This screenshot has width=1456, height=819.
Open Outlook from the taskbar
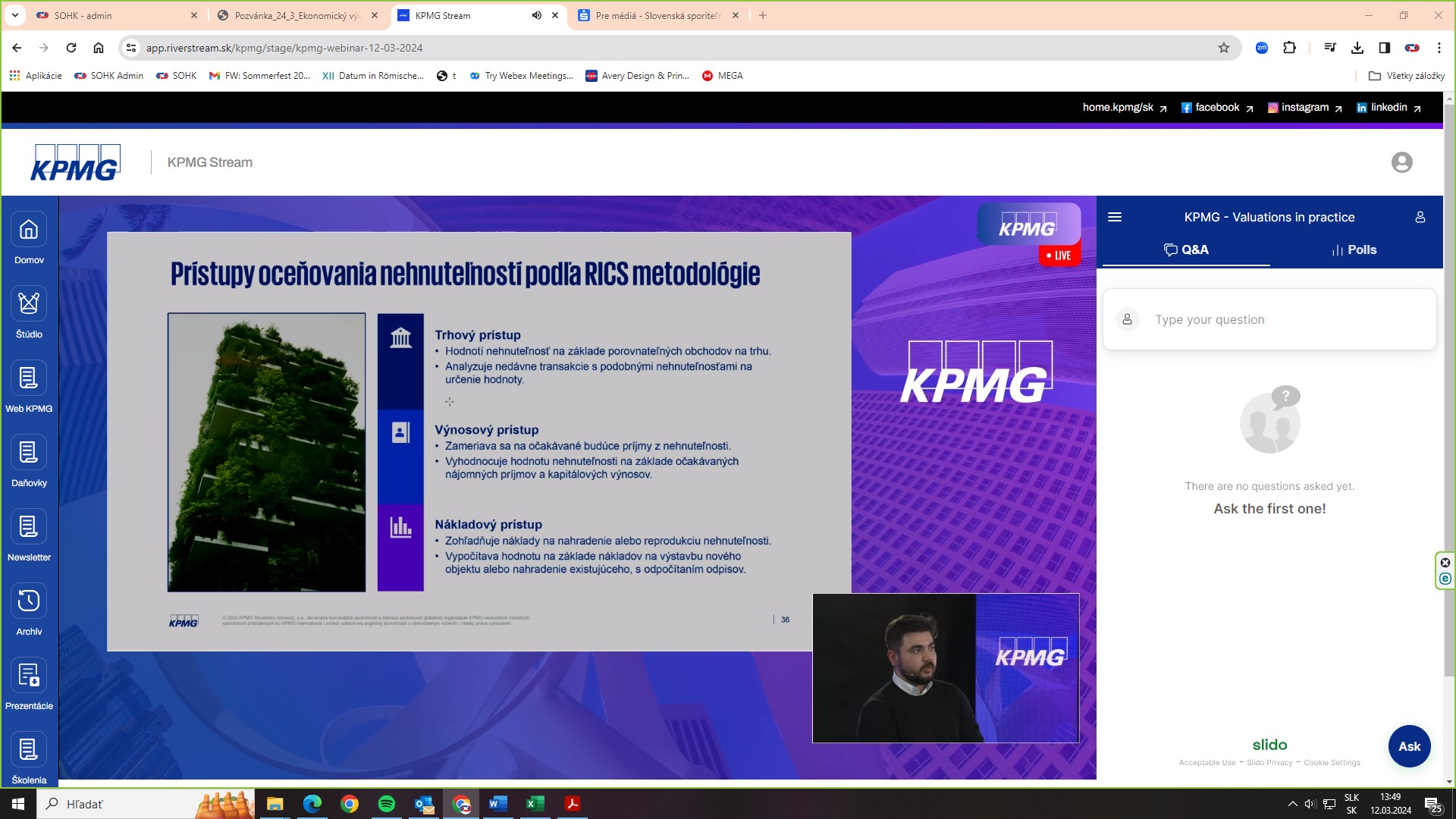(x=424, y=804)
